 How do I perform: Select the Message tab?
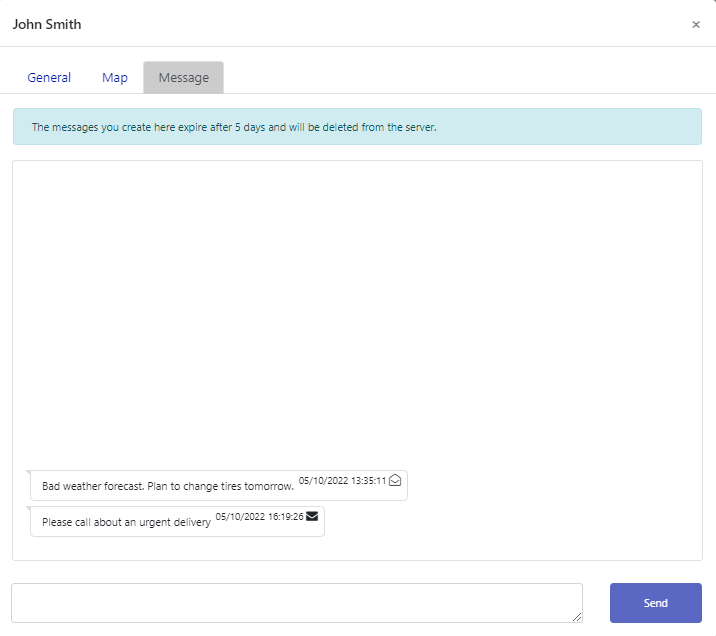(x=184, y=78)
